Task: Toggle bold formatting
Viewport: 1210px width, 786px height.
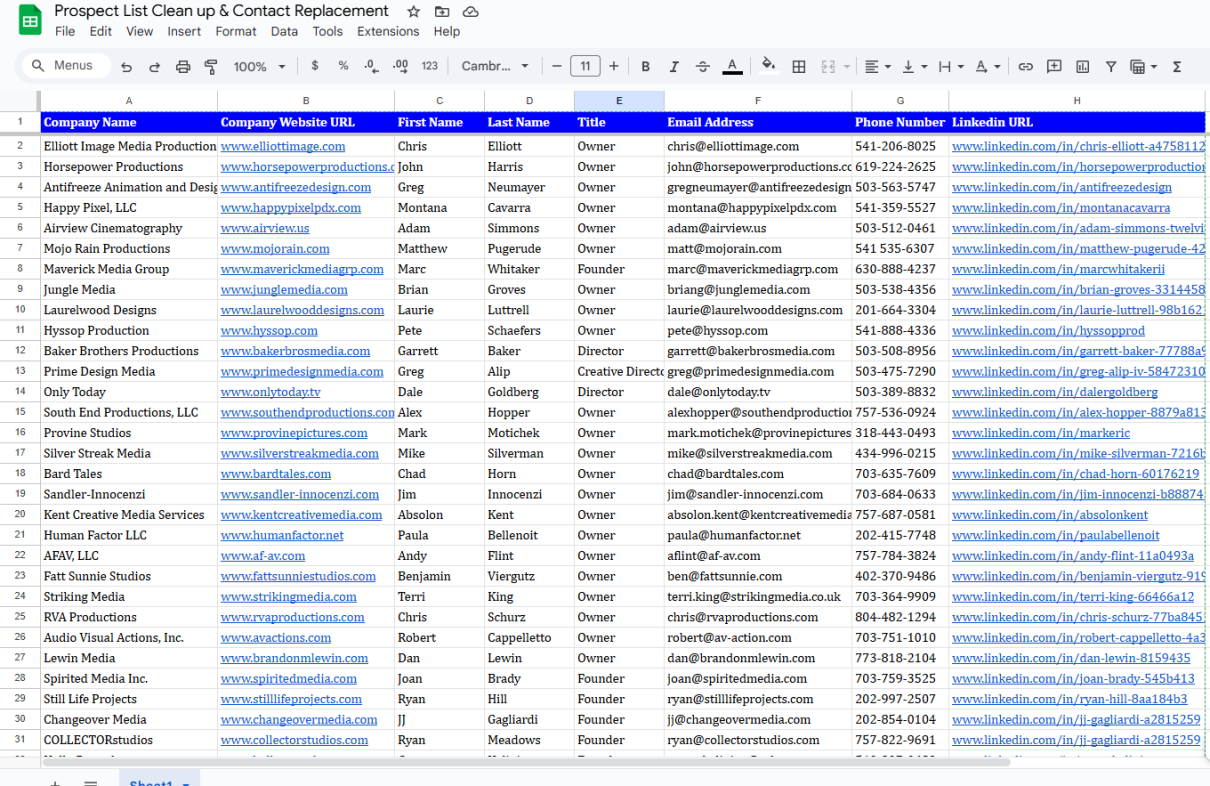Action: coord(646,67)
